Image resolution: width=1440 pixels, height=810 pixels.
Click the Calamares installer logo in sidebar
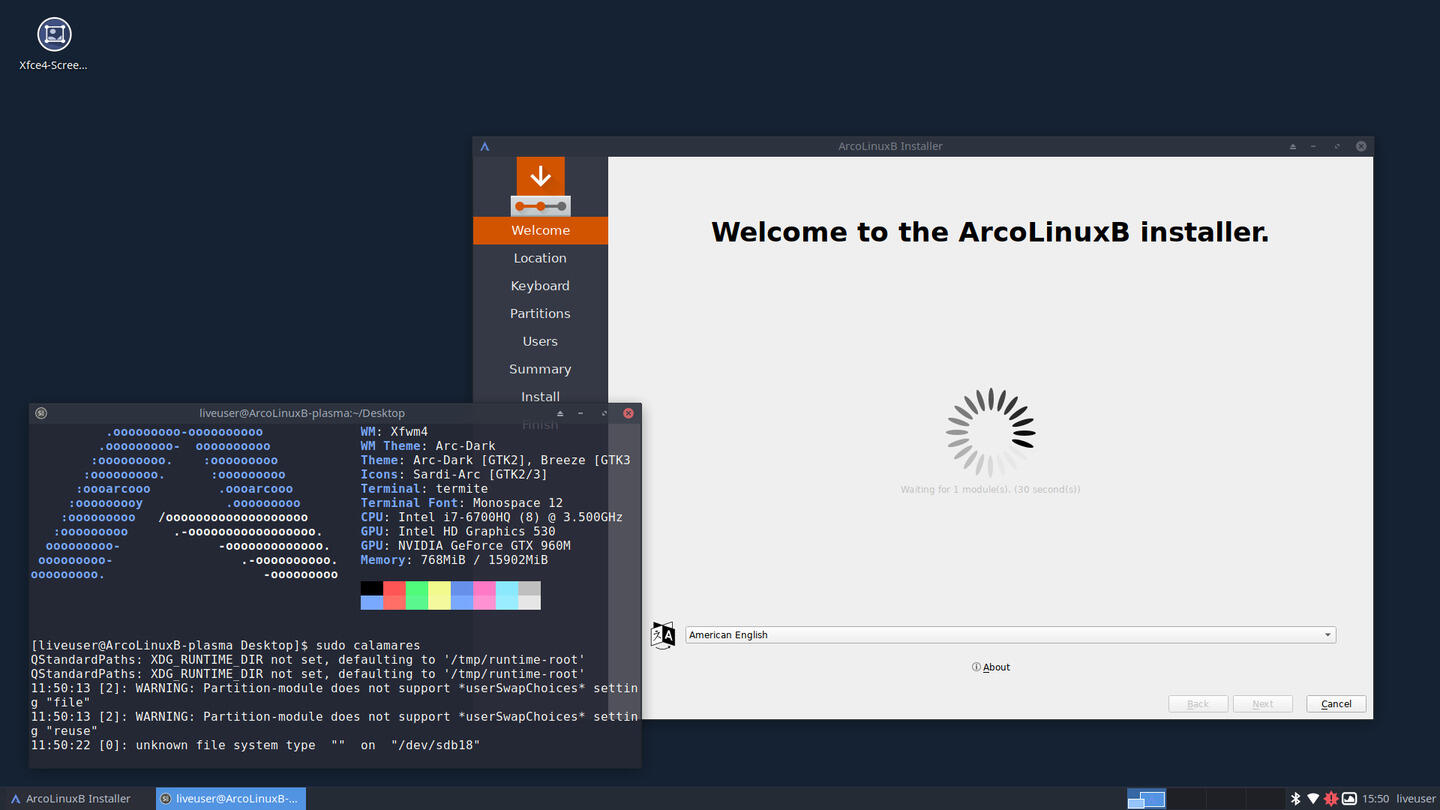pyautogui.click(x=540, y=186)
